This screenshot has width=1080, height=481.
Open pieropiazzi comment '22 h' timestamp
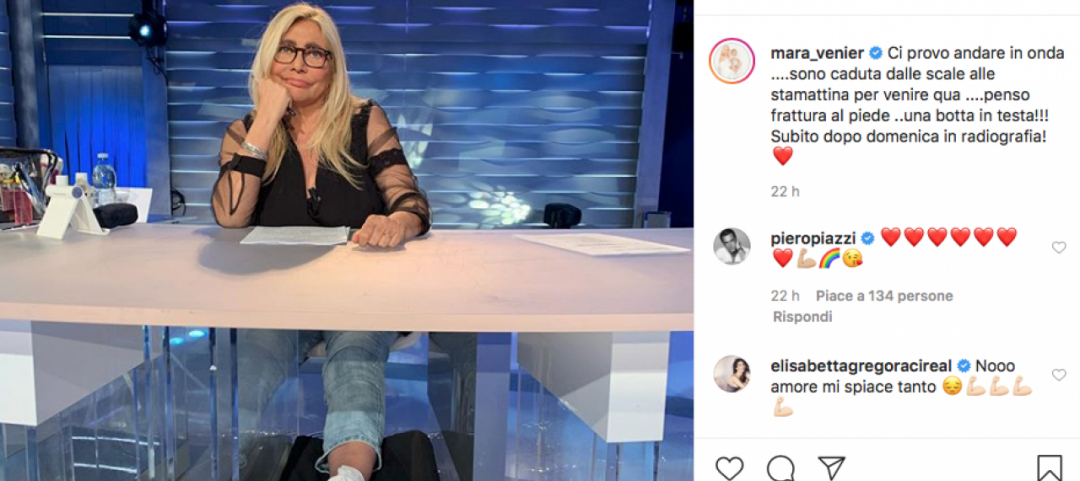[x=785, y=296]
